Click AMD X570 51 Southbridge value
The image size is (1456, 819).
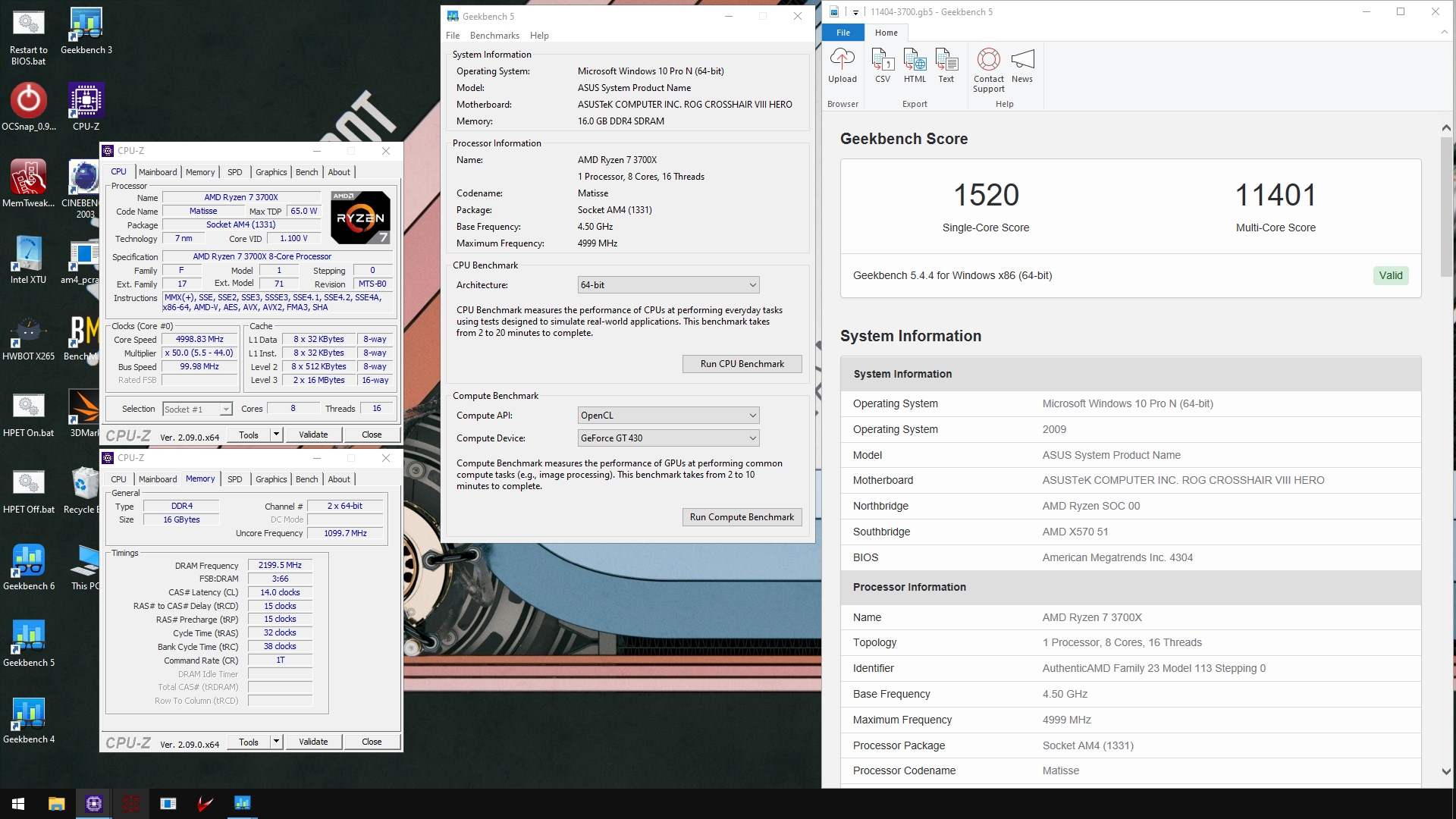point(1075,532)
